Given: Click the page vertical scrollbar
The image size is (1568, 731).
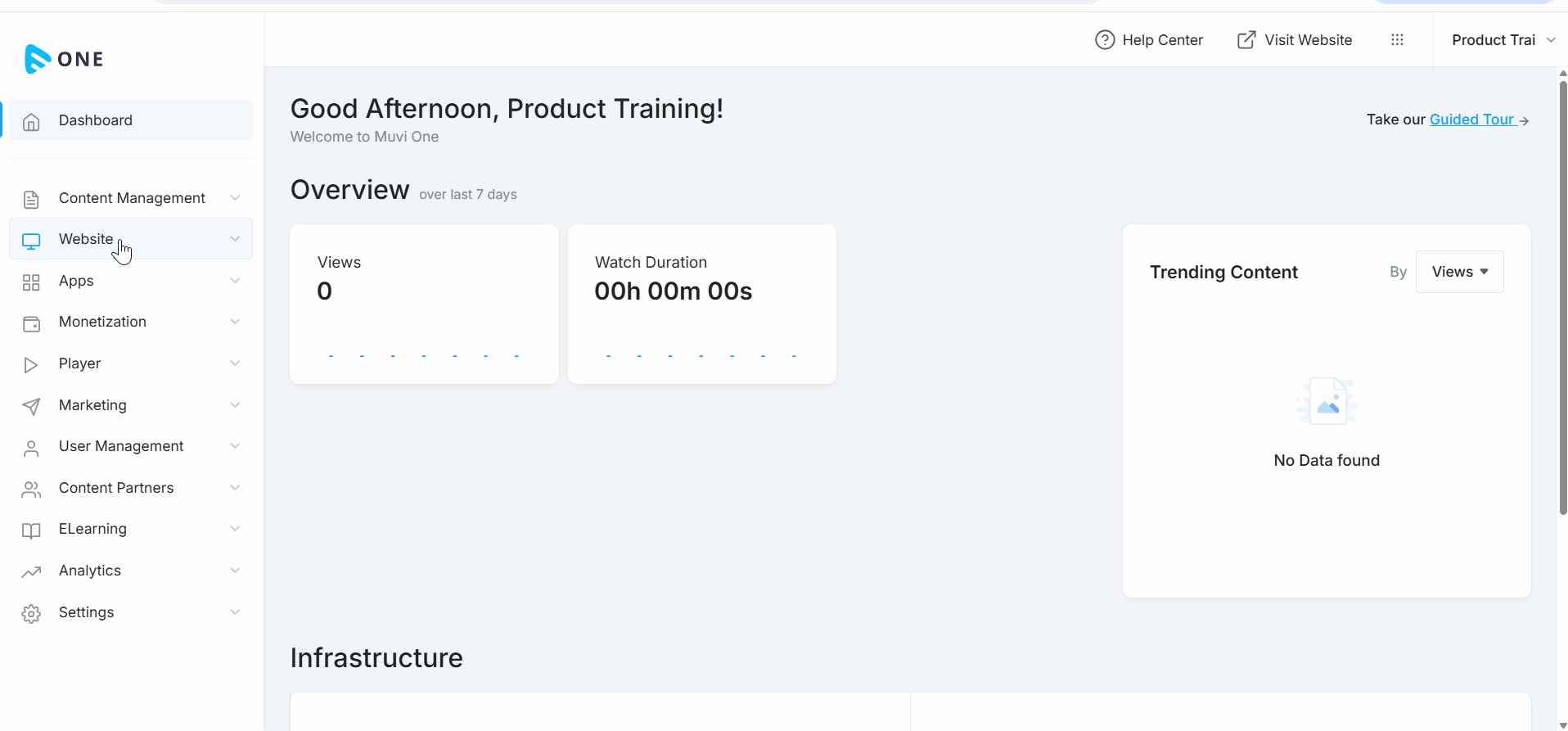Looking at the screenshot, I should [1562, 295].
